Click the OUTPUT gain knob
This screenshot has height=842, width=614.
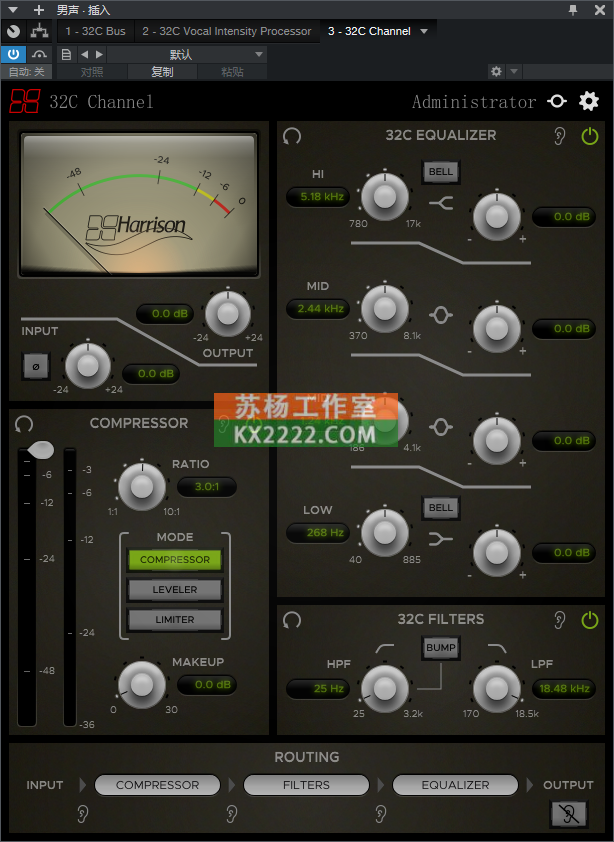pos(228,314)
